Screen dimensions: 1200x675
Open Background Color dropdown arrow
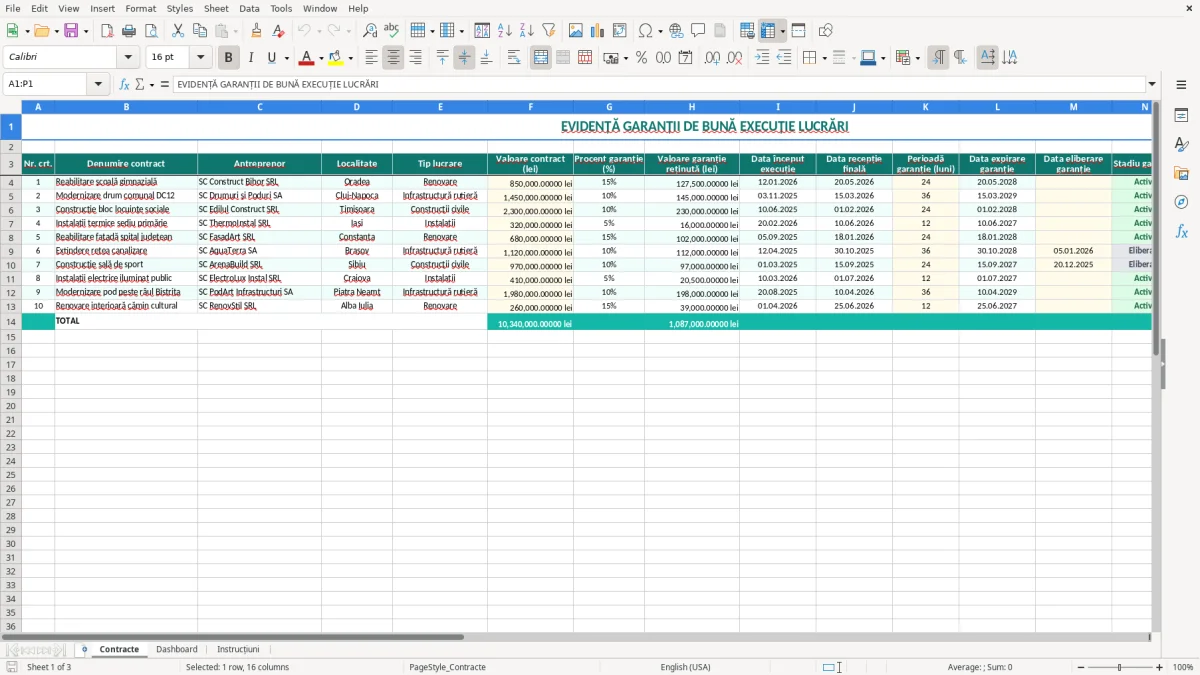click(x=350, y=58)
